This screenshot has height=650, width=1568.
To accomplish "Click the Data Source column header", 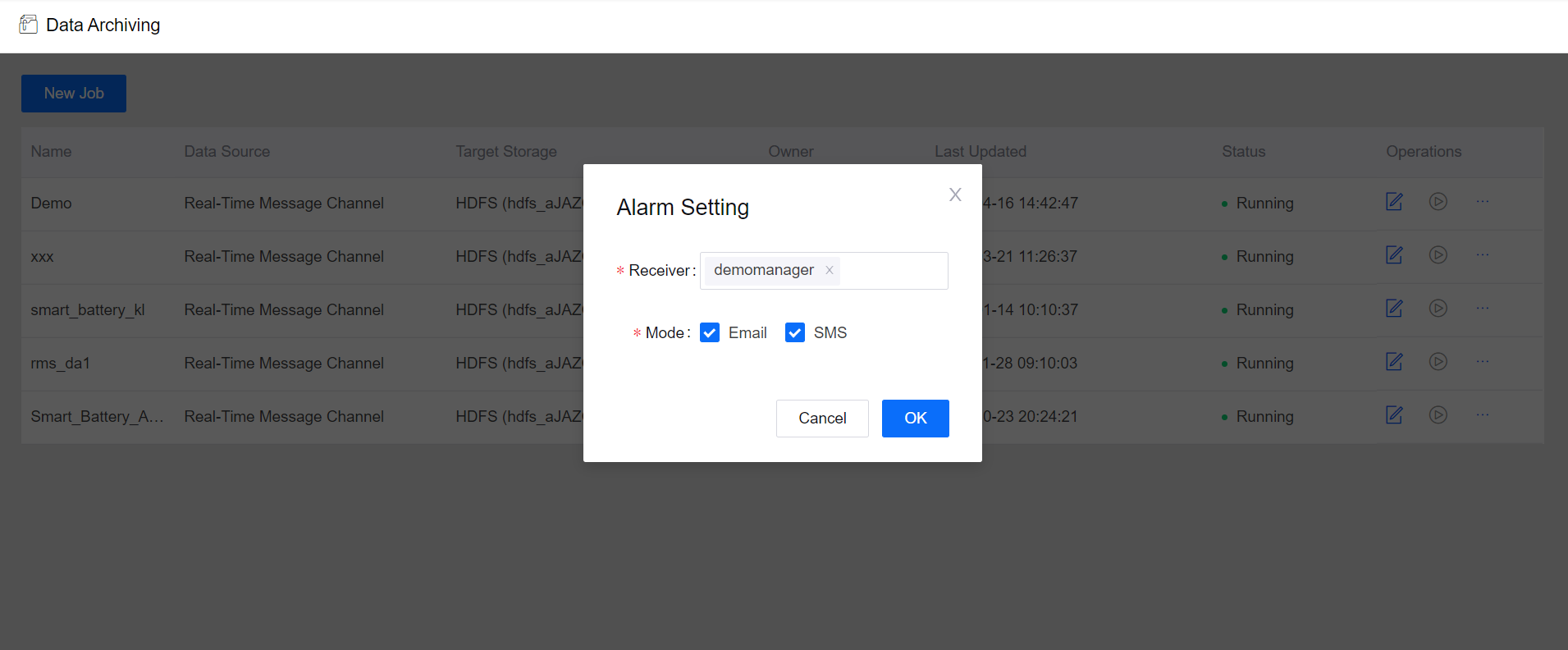I will coord(227,152).
